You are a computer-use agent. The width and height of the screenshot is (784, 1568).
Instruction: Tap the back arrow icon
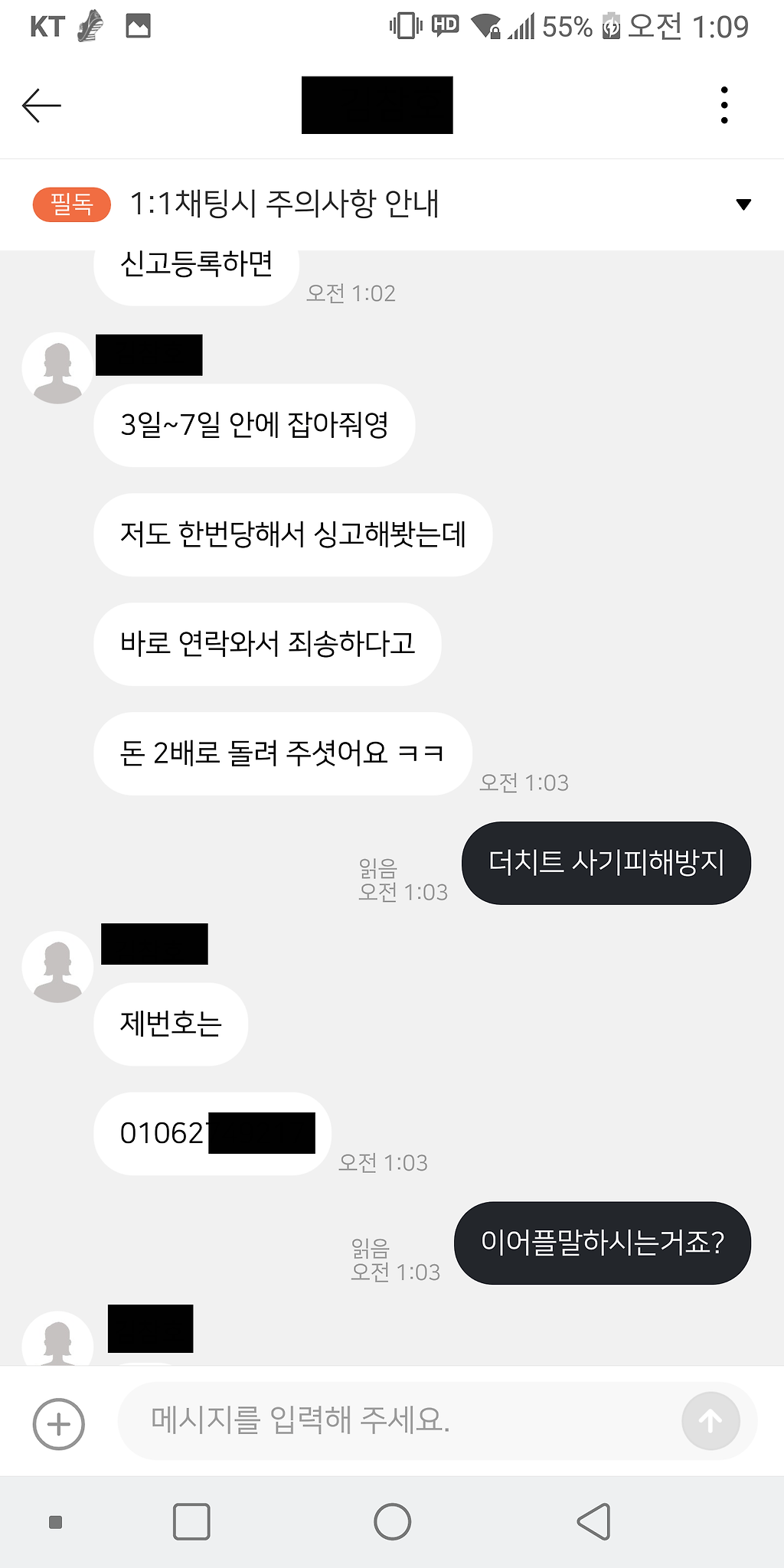coord(41,106)
